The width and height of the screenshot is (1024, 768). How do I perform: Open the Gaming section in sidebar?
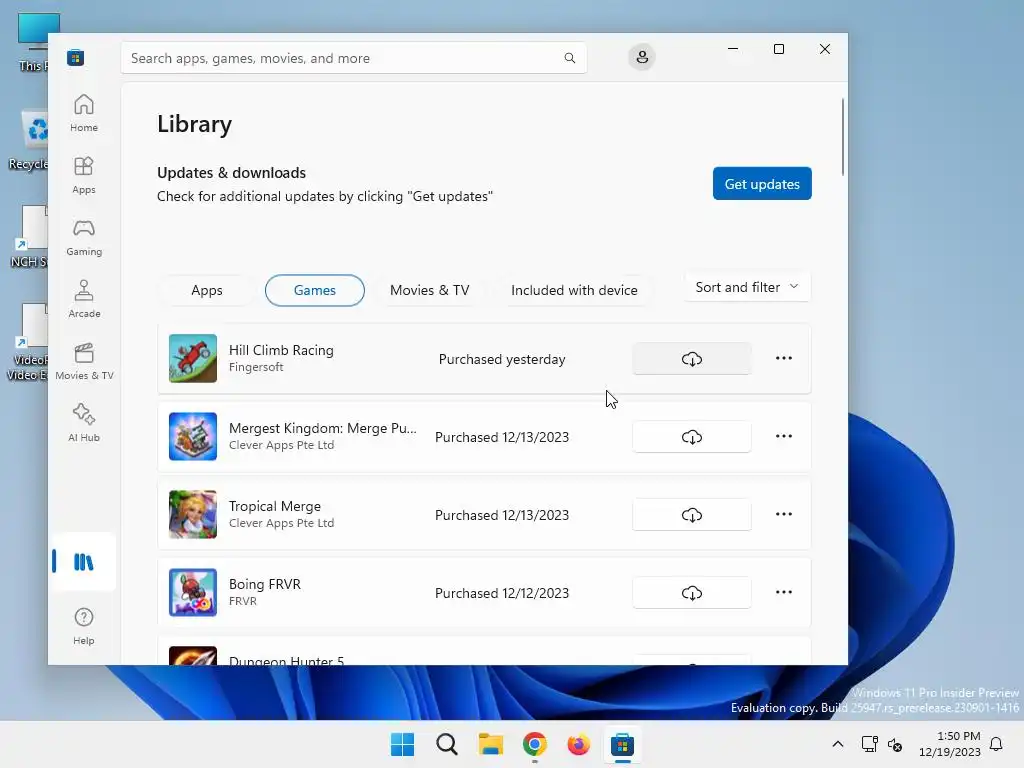click(84, 237)
